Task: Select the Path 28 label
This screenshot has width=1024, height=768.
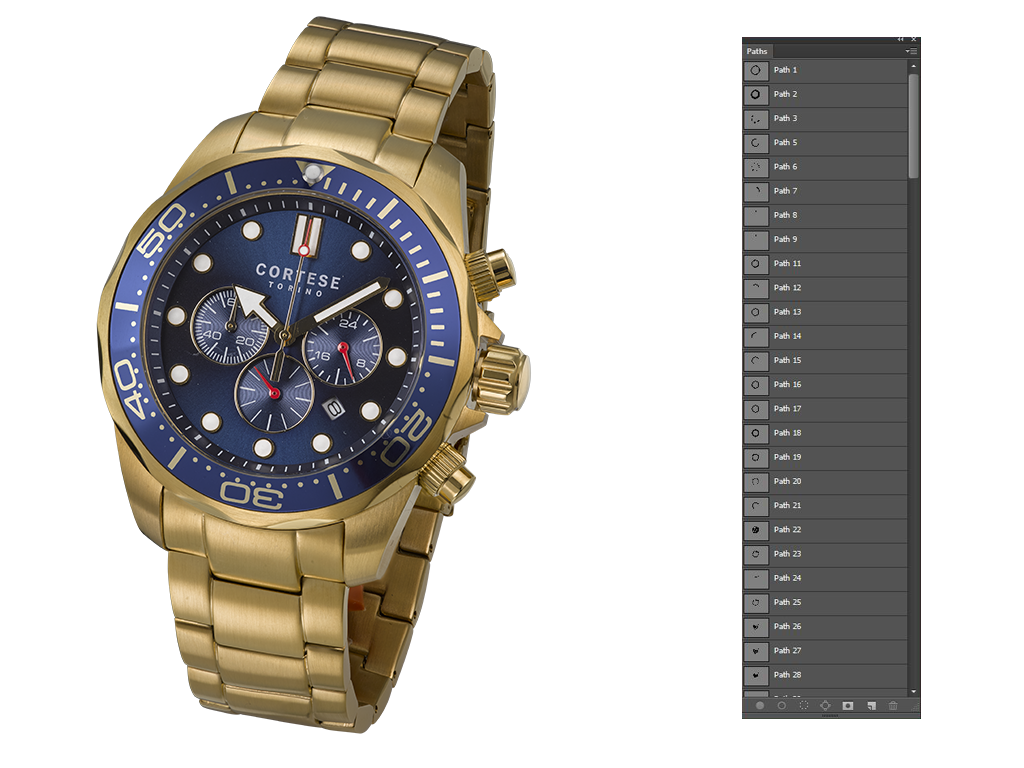Action: pyautogui.click(x=787, y=674)
